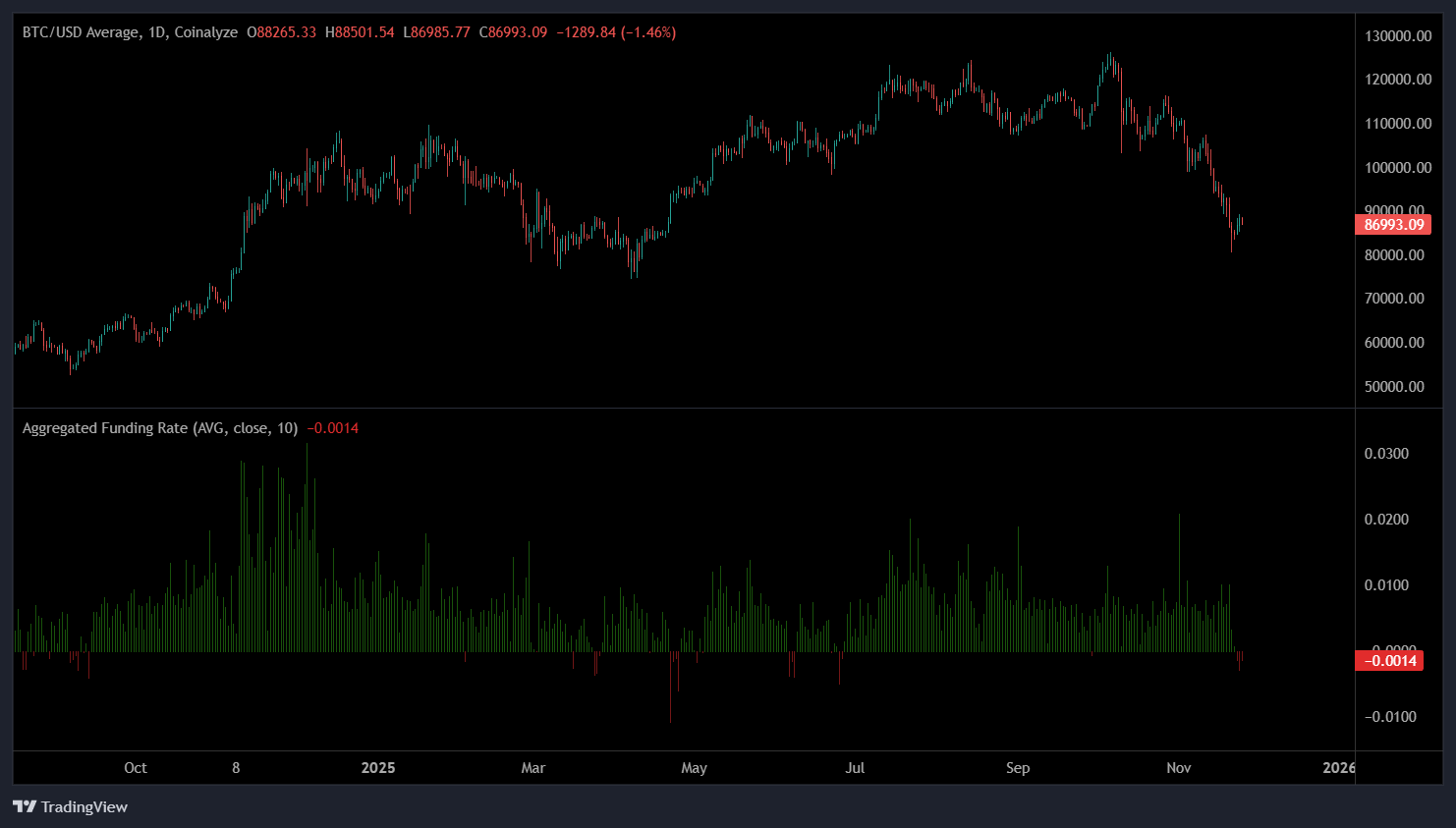Click the low value L86985.77

coord(436,31)
